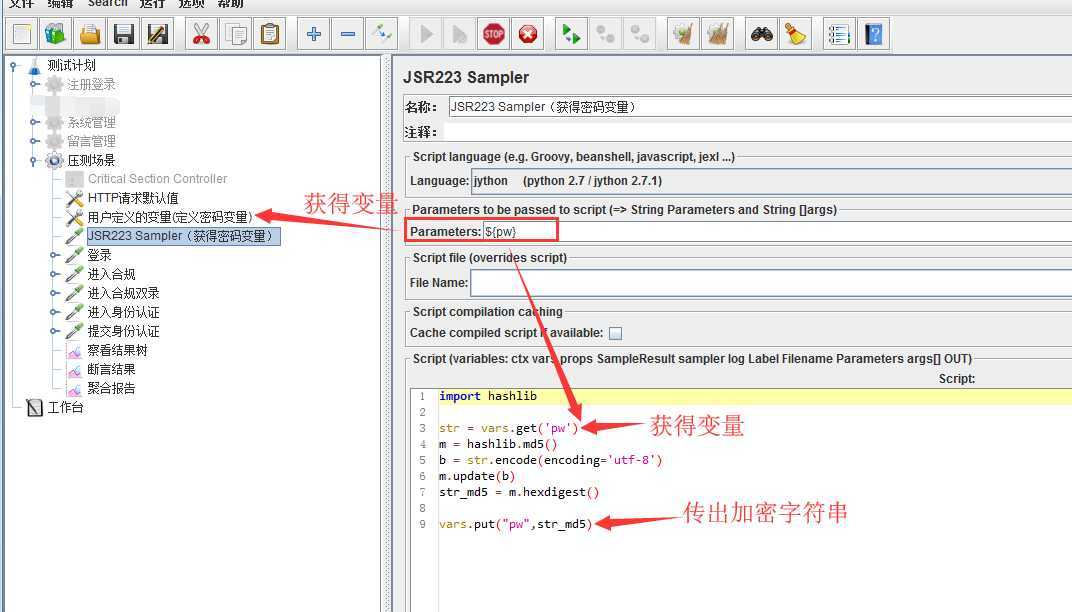1072x612 pixels.
Task: Save the test plan with floppy icon
Action: click(124, 34)
